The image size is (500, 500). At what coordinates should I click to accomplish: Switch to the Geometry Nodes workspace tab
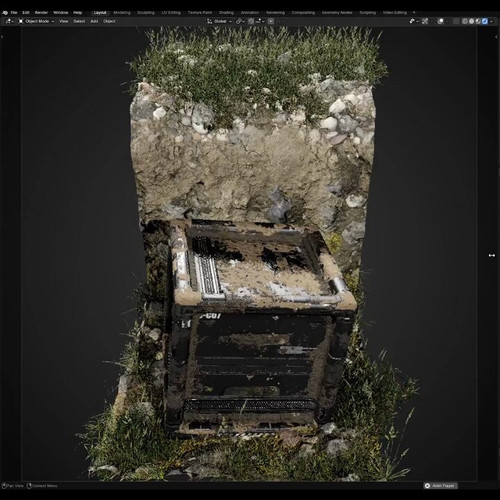tap(337, 13)
